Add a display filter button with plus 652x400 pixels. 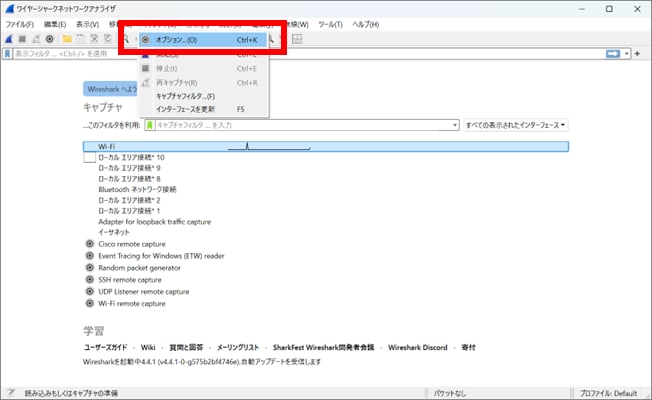[x=637, y=54]
